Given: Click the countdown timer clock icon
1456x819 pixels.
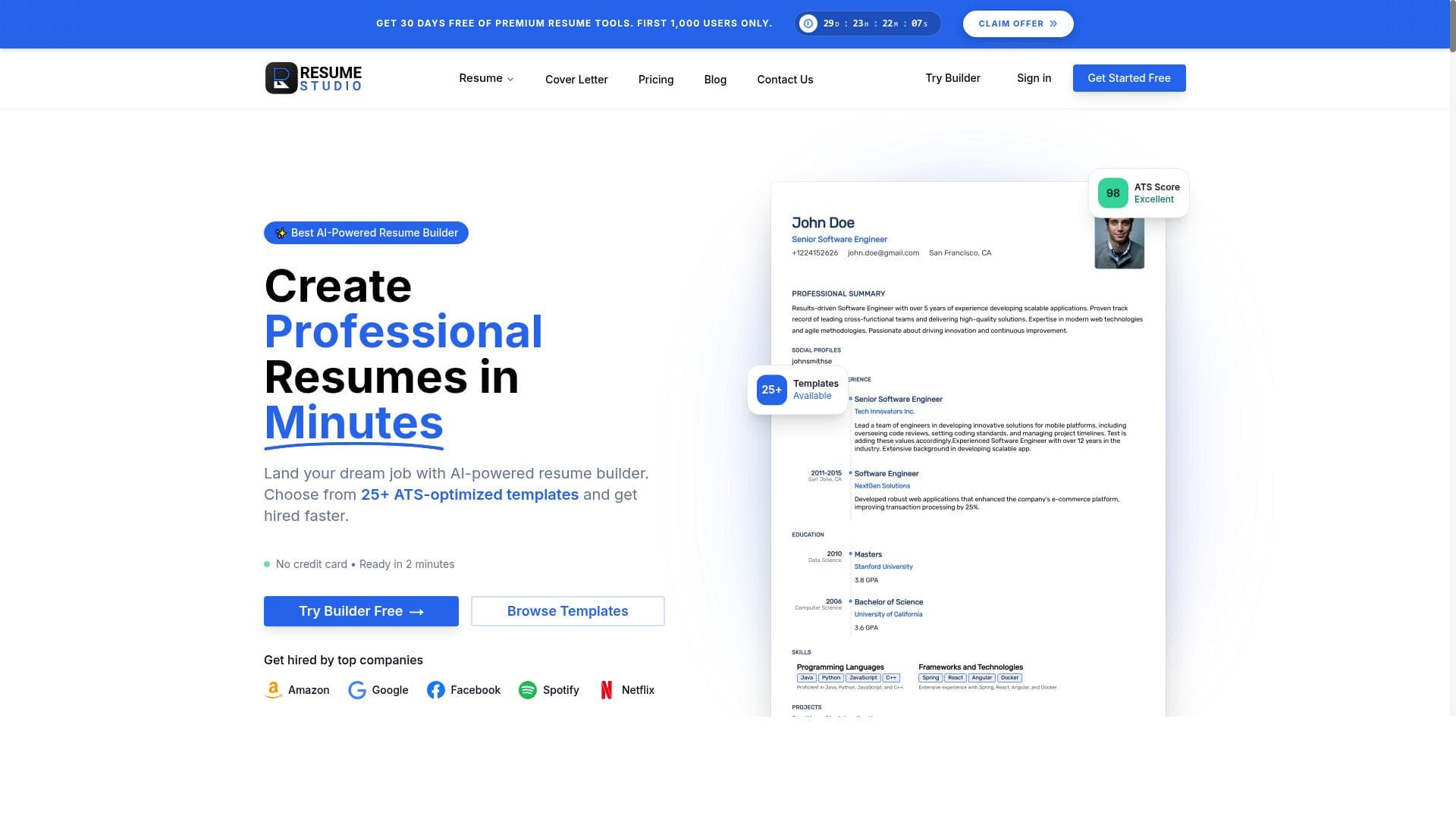Looking at the screenshot, I should [808, 24].
